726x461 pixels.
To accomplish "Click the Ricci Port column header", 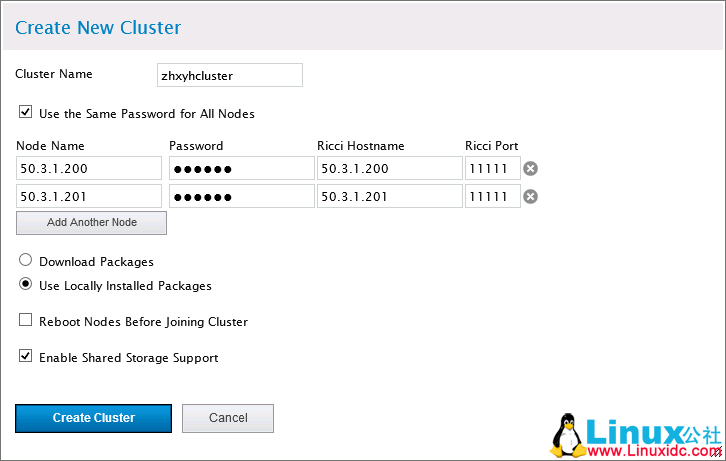I will (x=492, y=146).
